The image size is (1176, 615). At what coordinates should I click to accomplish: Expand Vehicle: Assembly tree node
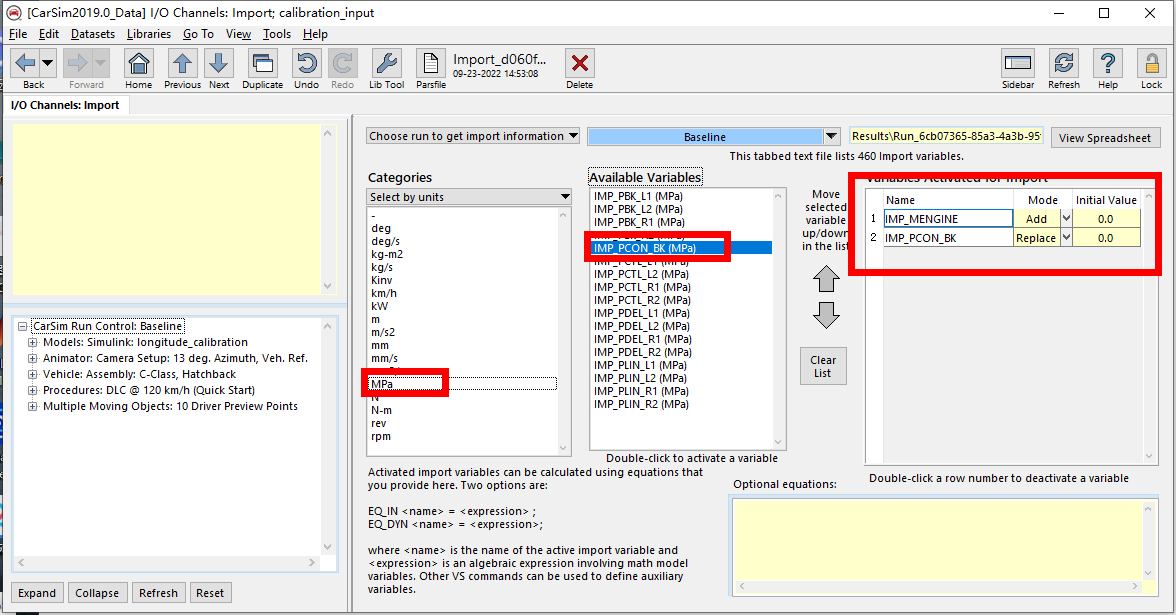(32, 374)
